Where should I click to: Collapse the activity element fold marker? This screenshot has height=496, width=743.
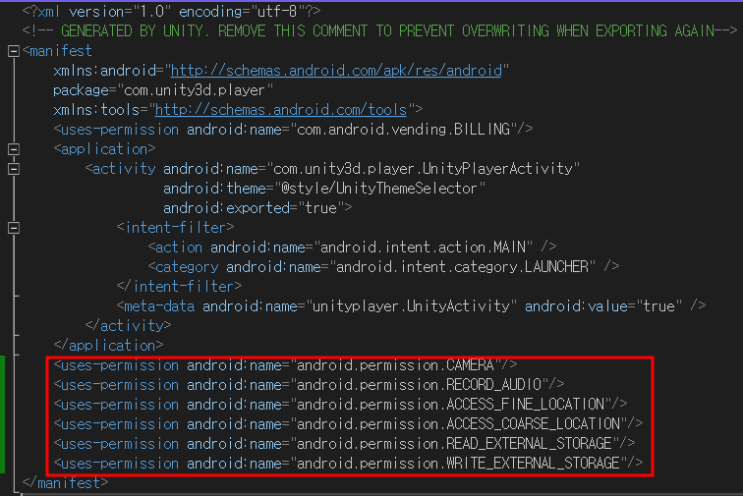tap(14, 169)
